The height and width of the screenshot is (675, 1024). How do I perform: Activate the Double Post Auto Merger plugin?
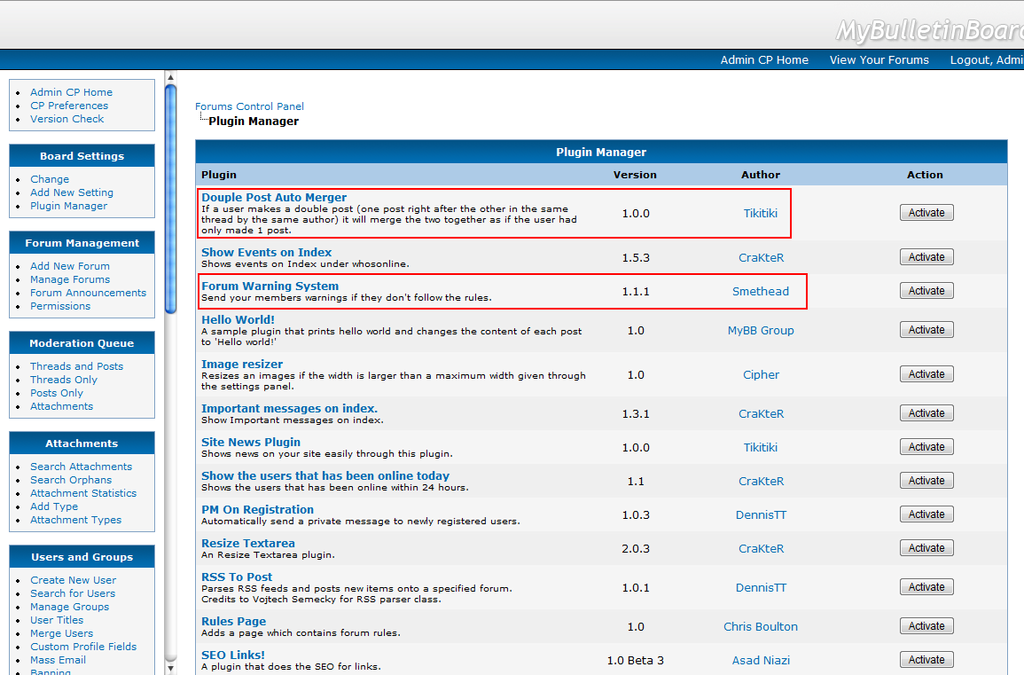925,212
